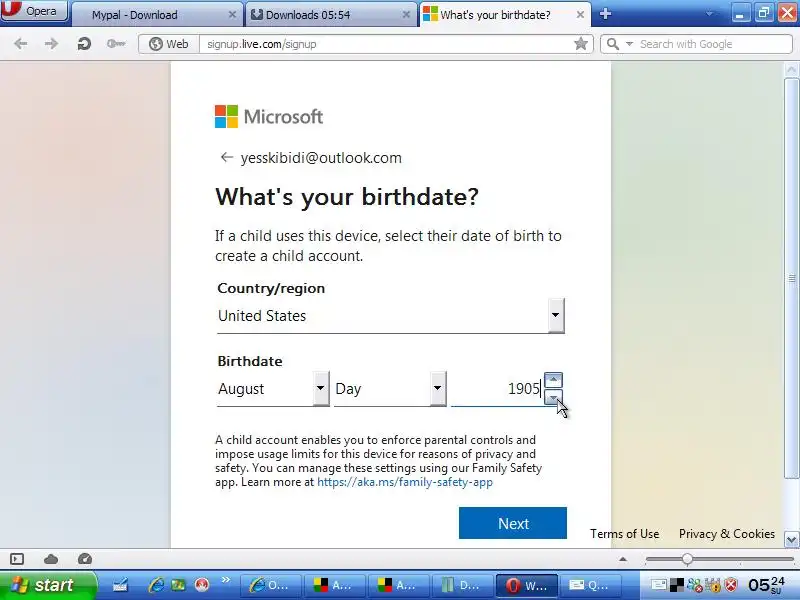The height and width of the screenshot is (600, 800).
Task: Decrease birth year with down spinner arrow
Action: (554, 397)
